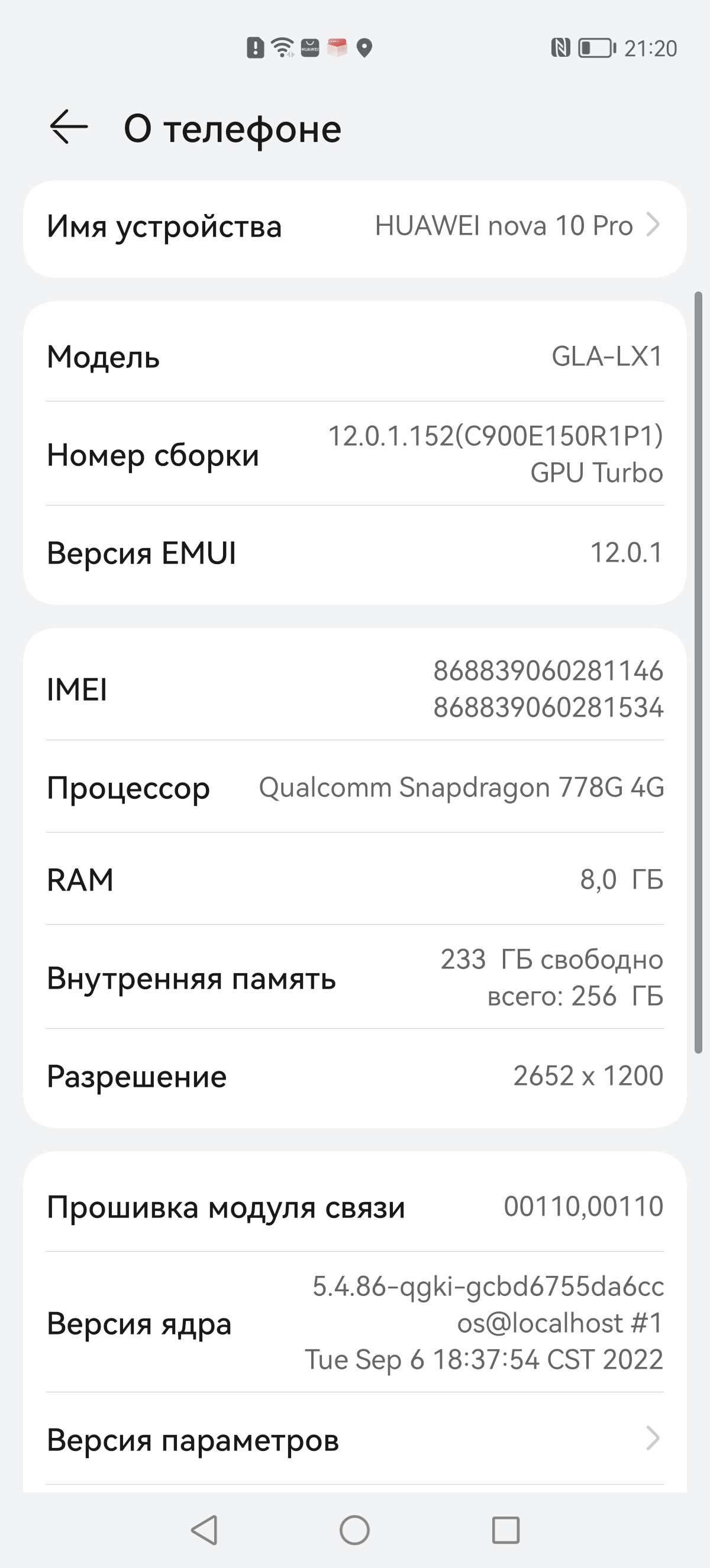Tap the back arrow beside О телефоне
This screenshot has width=710, height=1568.
tap(69, 127)
